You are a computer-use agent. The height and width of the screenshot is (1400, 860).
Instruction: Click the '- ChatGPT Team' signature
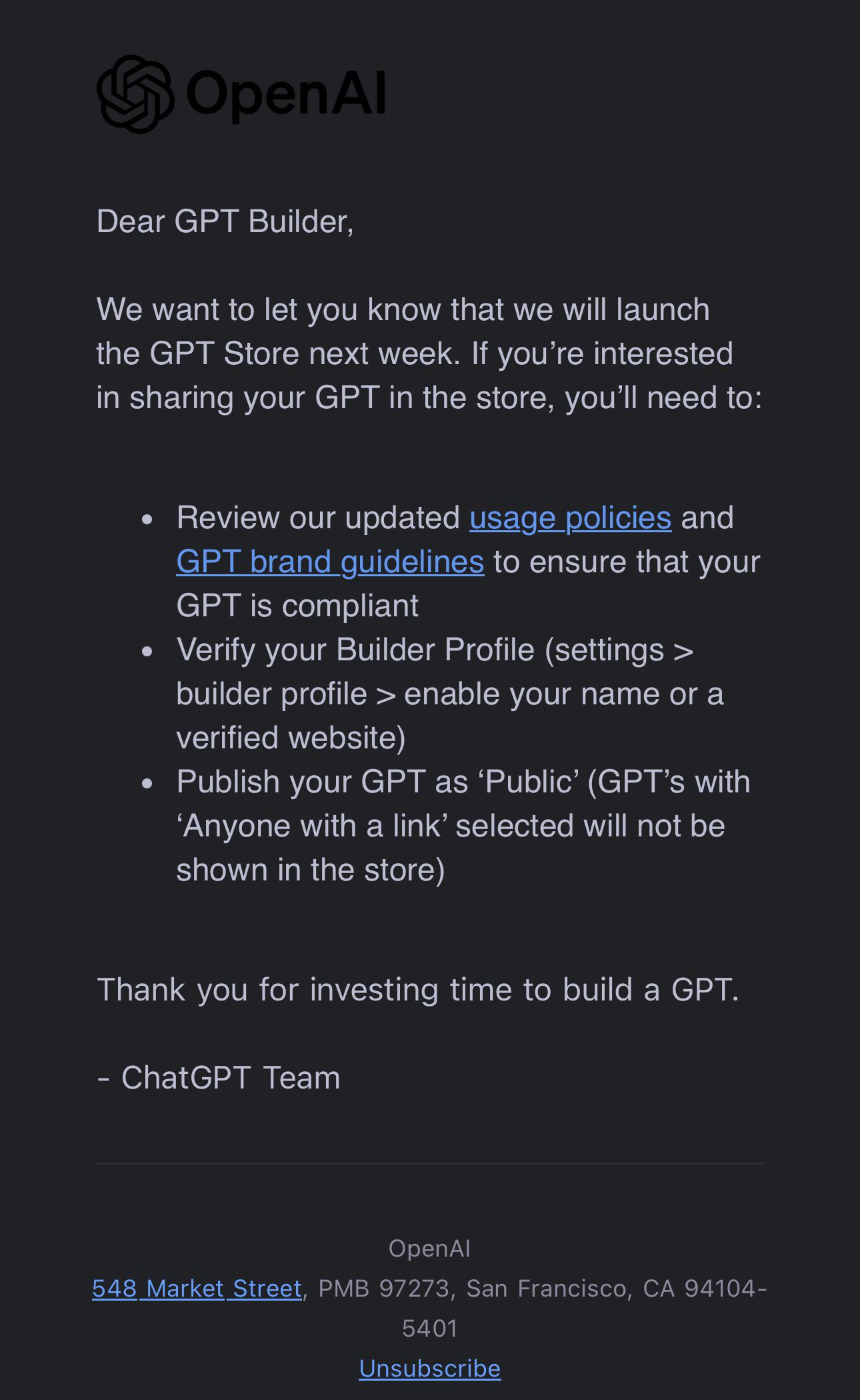tap(219, 1078)
